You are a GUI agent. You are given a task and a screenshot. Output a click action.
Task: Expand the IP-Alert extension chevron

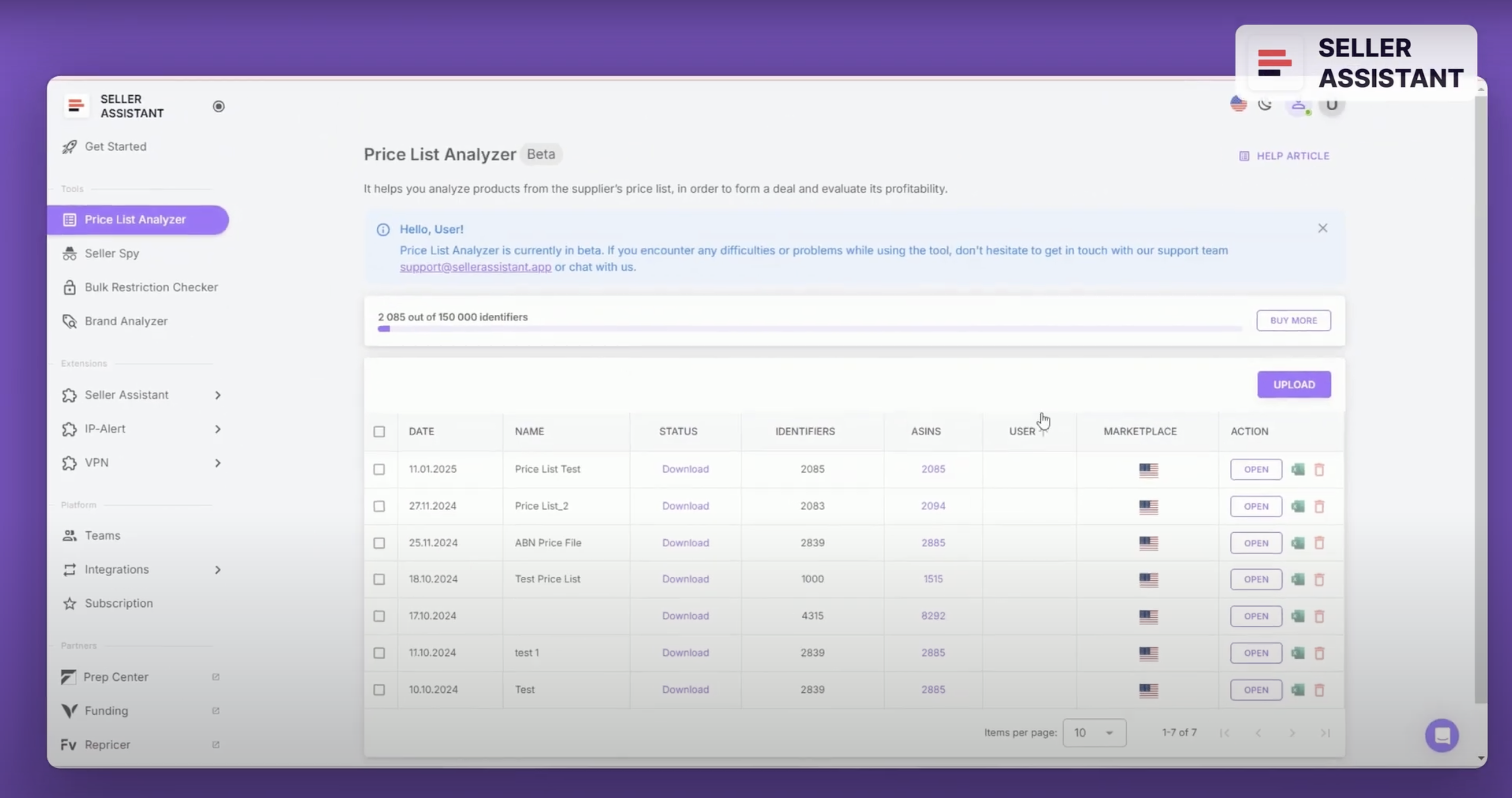click(x=218, y=429)
